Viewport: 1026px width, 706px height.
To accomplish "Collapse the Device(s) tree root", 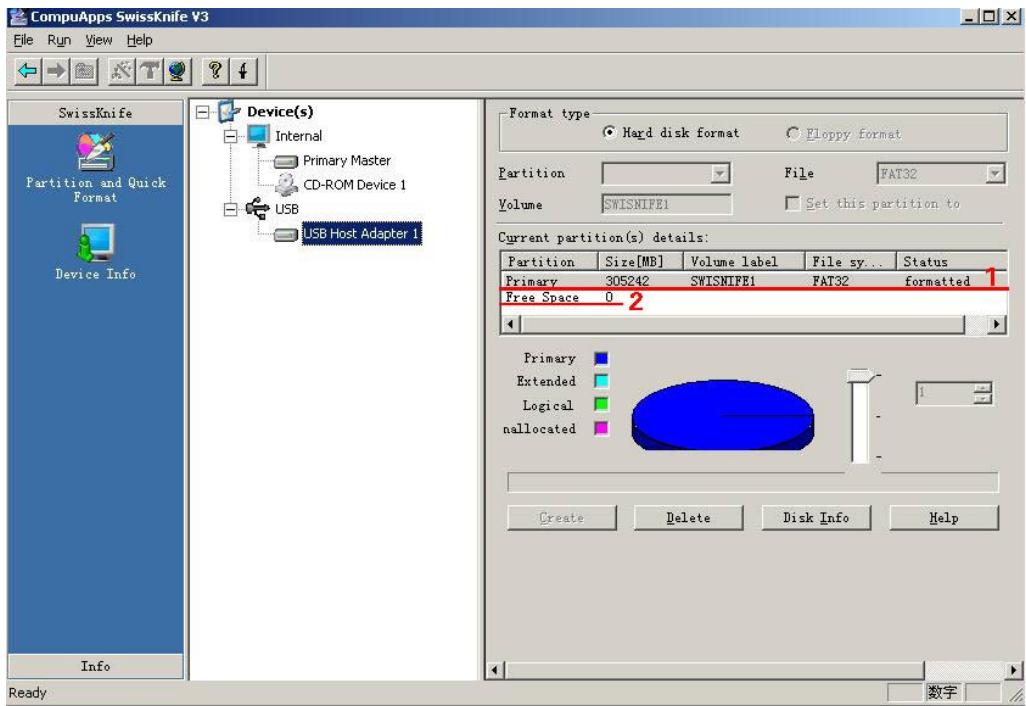I will [203, 112].
